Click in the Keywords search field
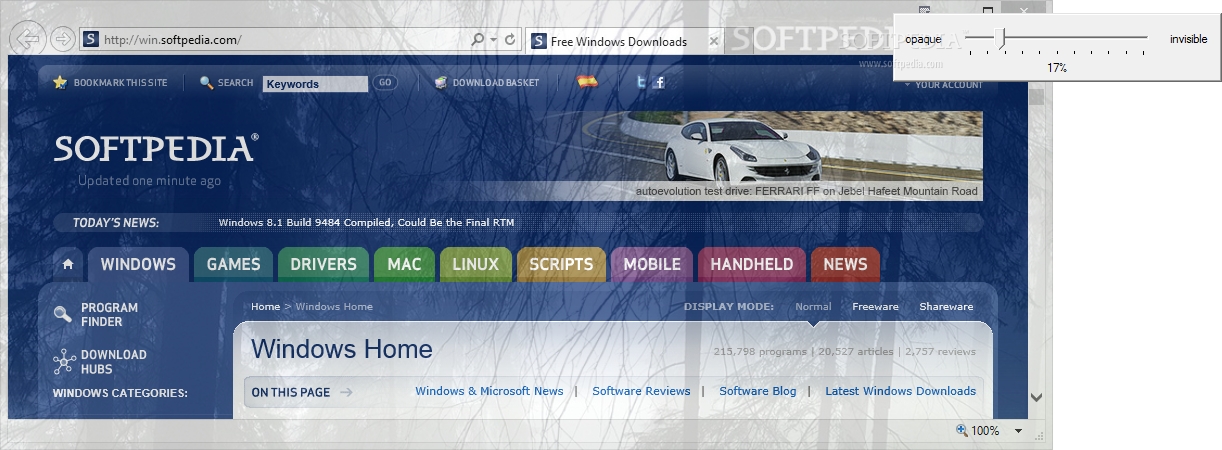The image size is (1222, 450). [x=315, y=84]
